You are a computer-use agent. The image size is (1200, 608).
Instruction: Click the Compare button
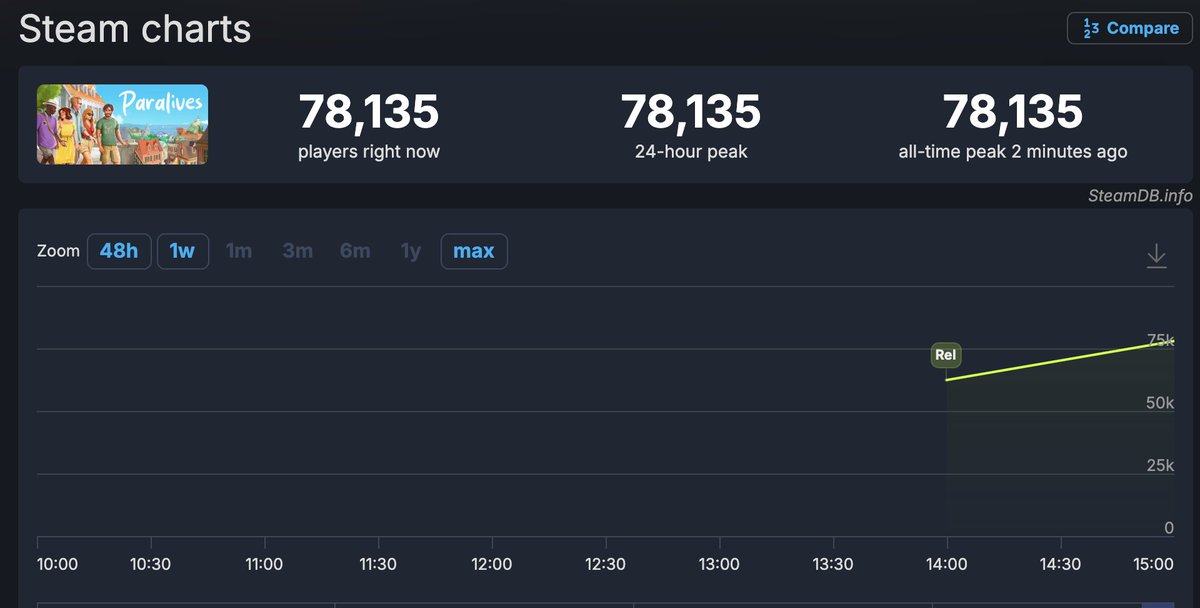(x=1130, y=28)
